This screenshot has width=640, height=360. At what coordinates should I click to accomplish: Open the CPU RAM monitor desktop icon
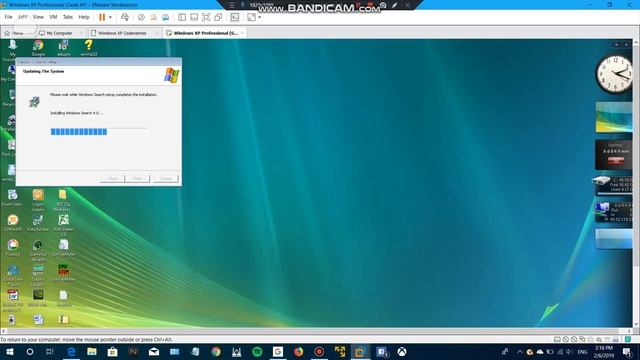point(63,273)
